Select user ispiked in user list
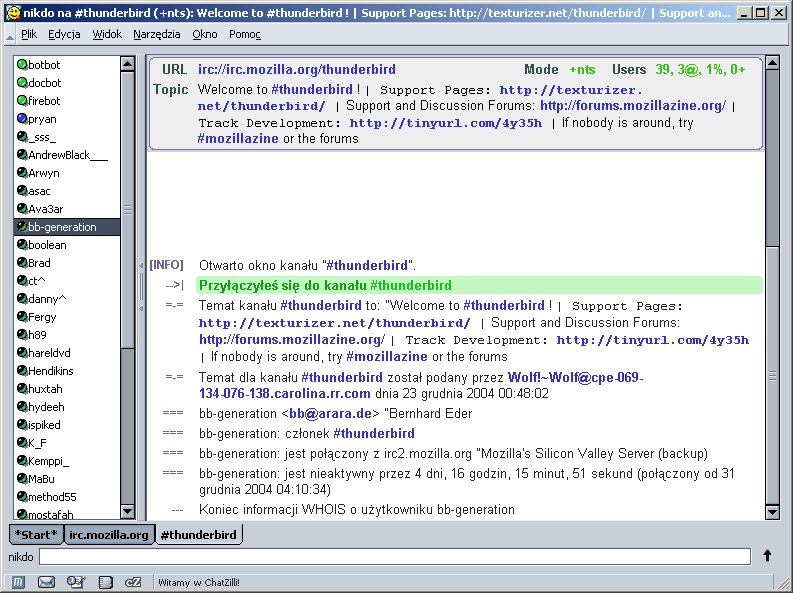This screenshot has height=593, width=793. pyautogui.click(x=67, y=425)
